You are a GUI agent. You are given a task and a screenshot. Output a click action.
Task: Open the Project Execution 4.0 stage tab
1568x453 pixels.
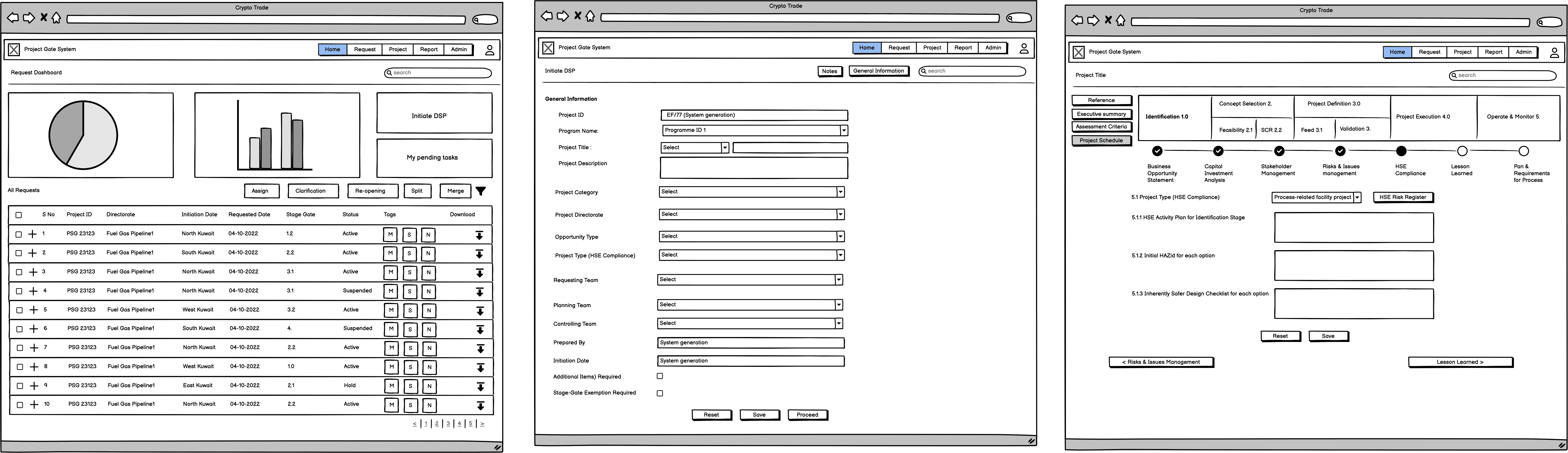[1423, 117]
